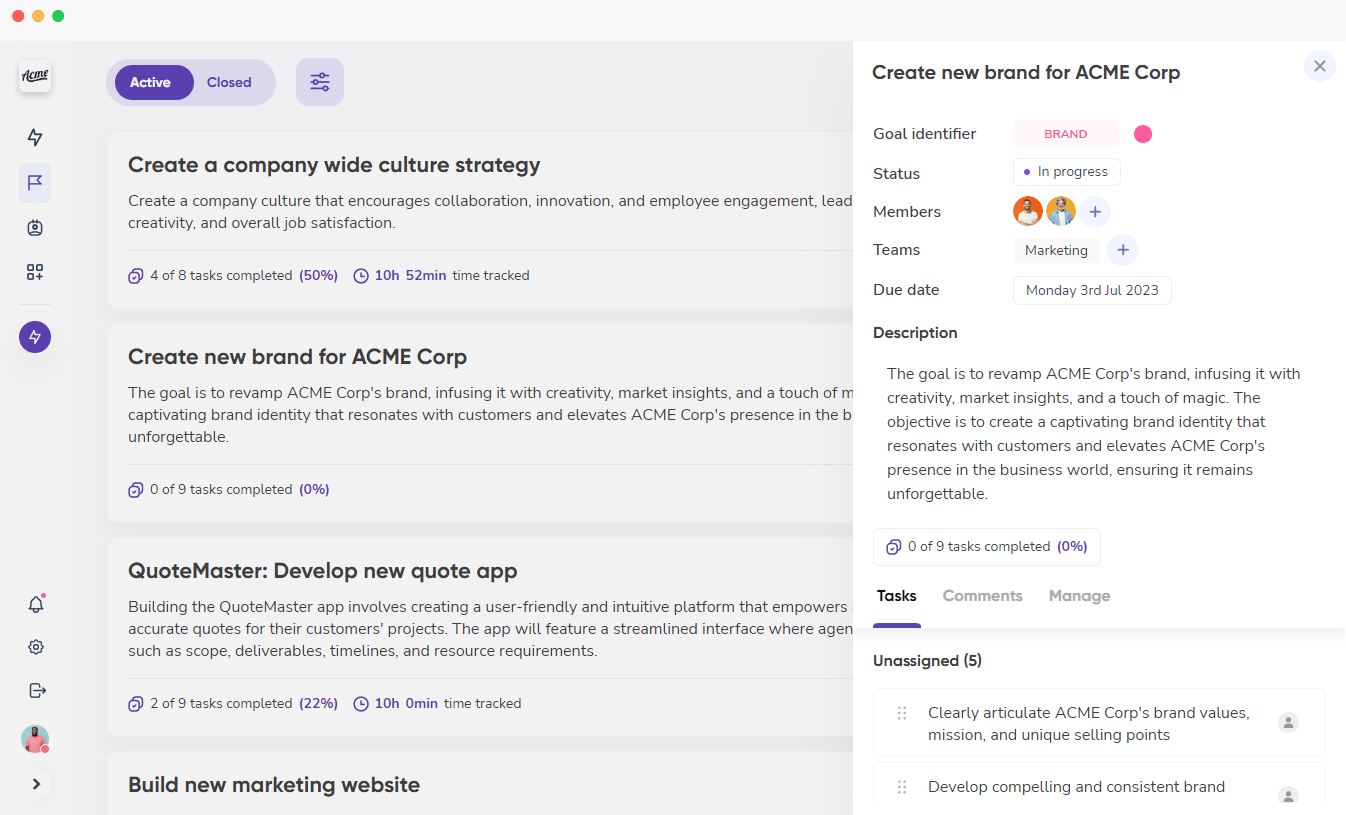Image resolution: width=1346 pixels, height=815 pixels.
Task: Assign user to the brand values task
Action: [1289, 722]
